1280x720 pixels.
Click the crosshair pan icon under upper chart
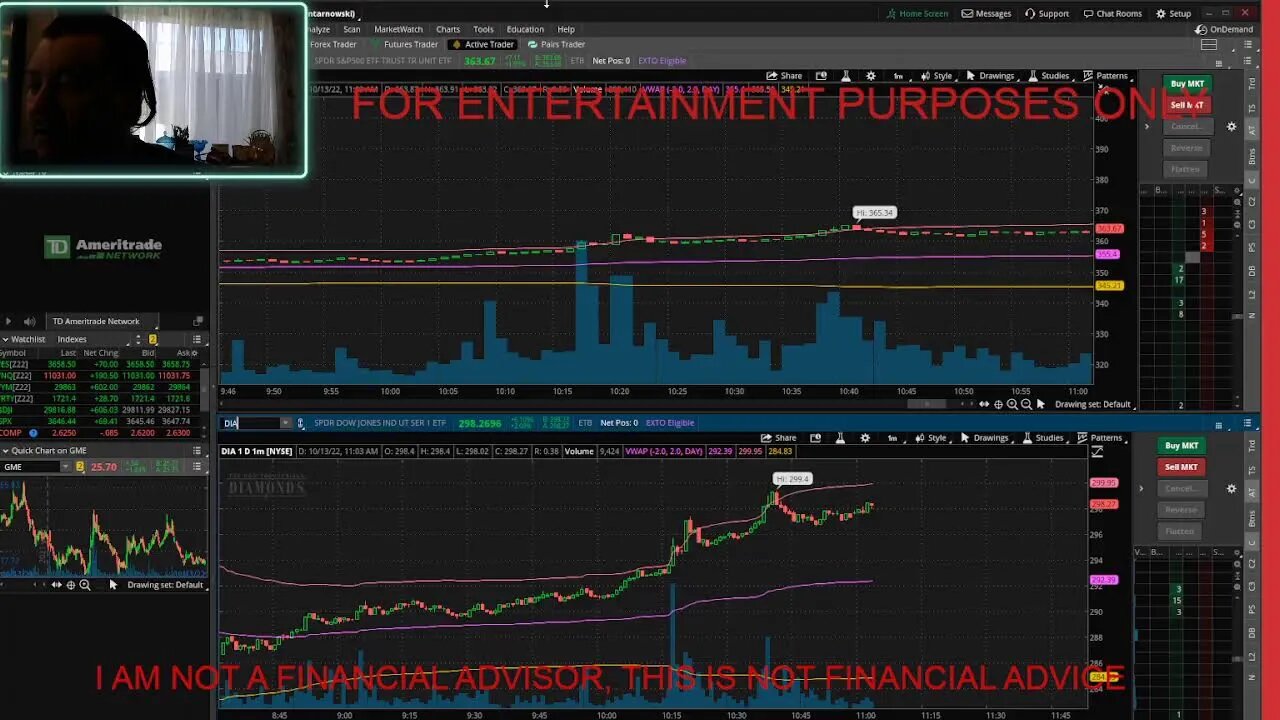point(998,404)
